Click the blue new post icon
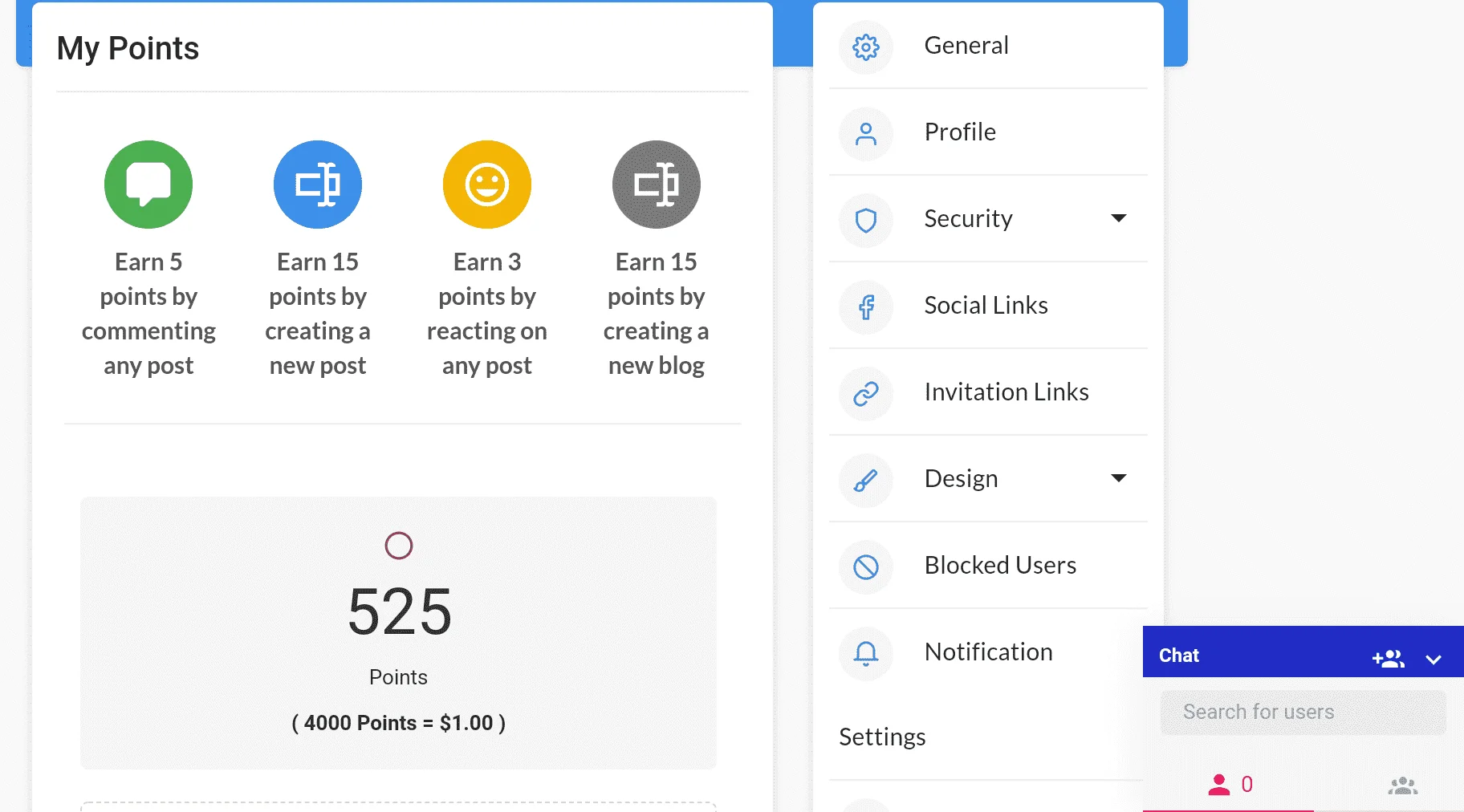The width and height of the screenshot is (1464, 812). (318, 185)
